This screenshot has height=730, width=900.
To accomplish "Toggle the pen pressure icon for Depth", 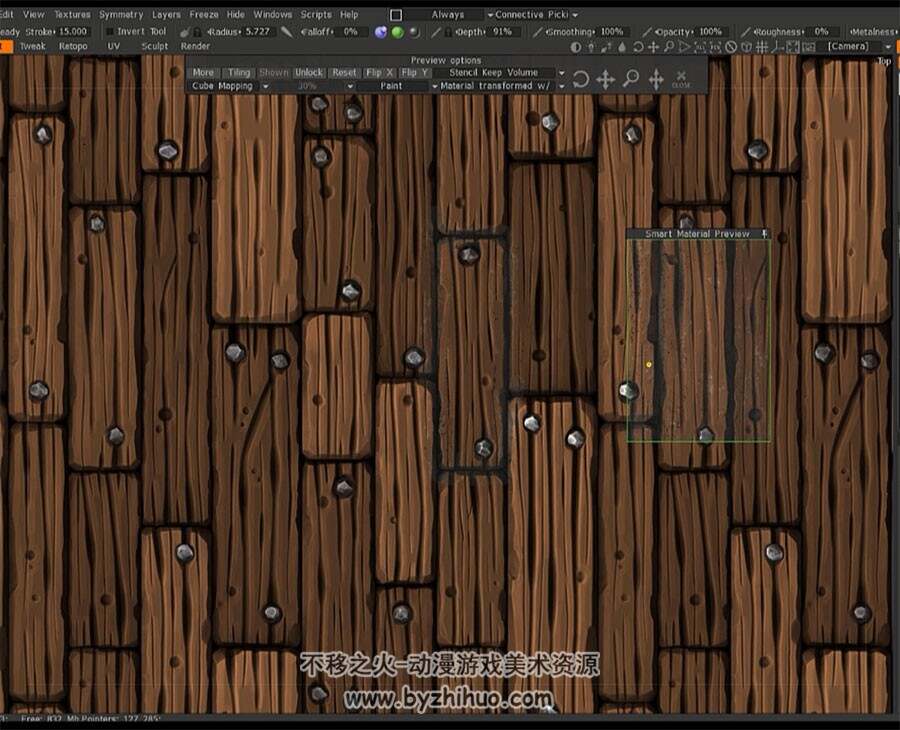I will click(436, 32).
